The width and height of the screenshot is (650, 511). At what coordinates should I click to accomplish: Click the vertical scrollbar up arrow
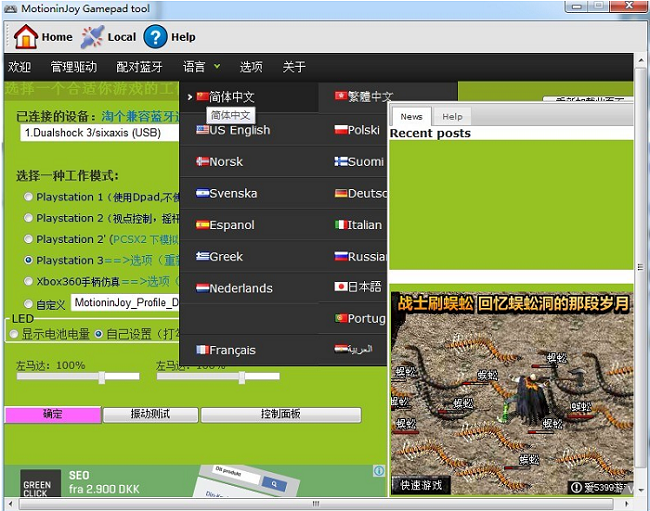[x=641, y=60]
